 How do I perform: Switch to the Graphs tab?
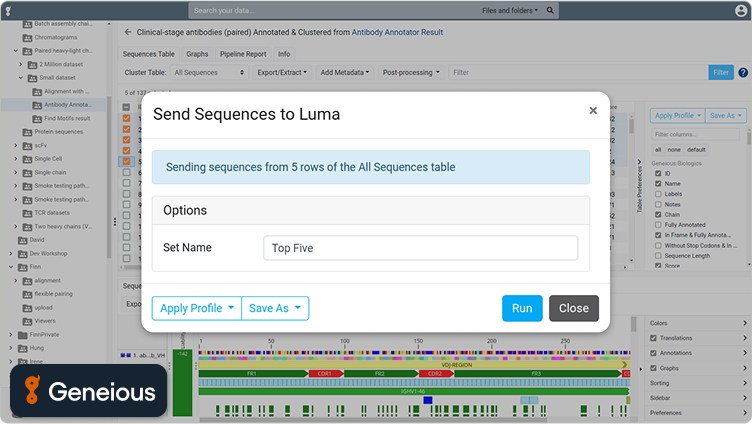pos(197,54)
